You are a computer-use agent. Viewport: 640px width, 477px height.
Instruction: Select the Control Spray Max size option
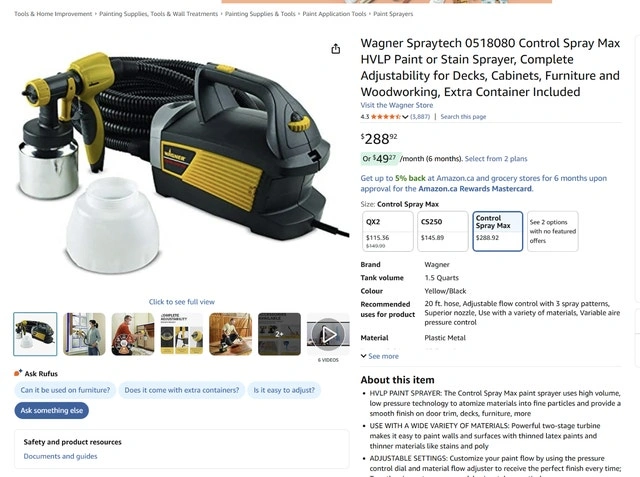pos(498,231)
